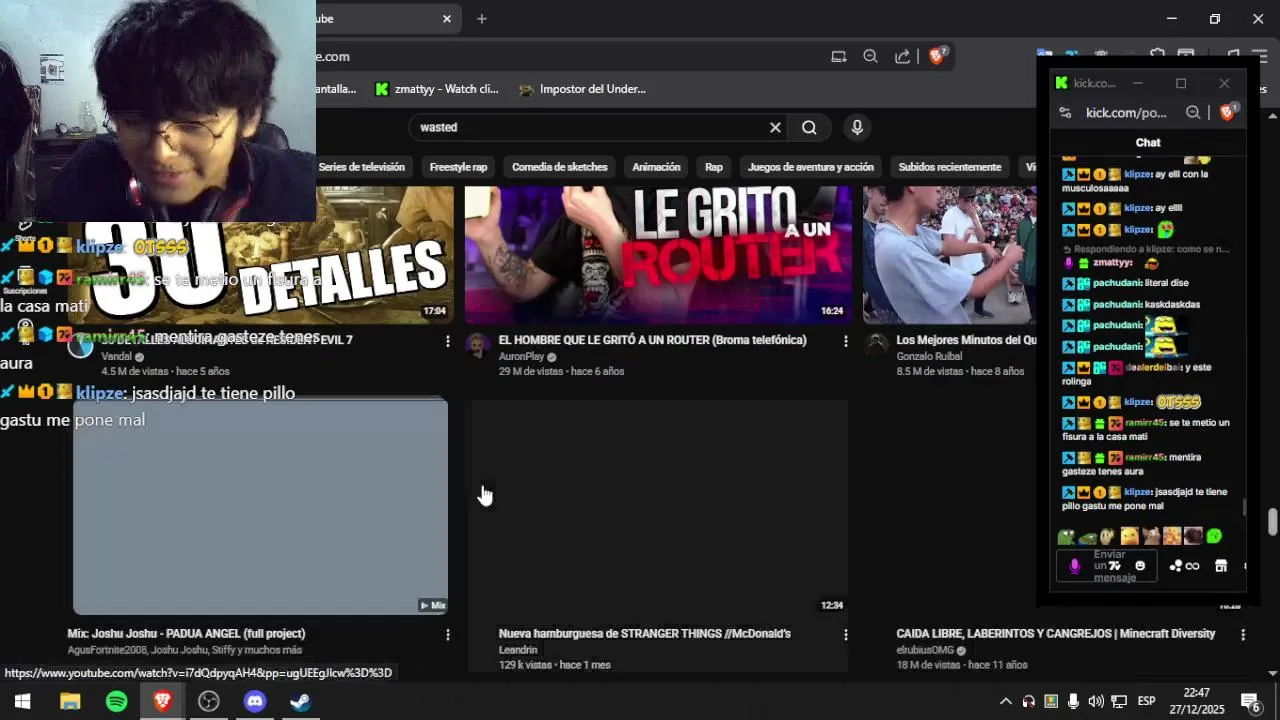The image size is (1280, 720).
Task: Open Steam from the taskbar
Action: [x=301, y=701]
